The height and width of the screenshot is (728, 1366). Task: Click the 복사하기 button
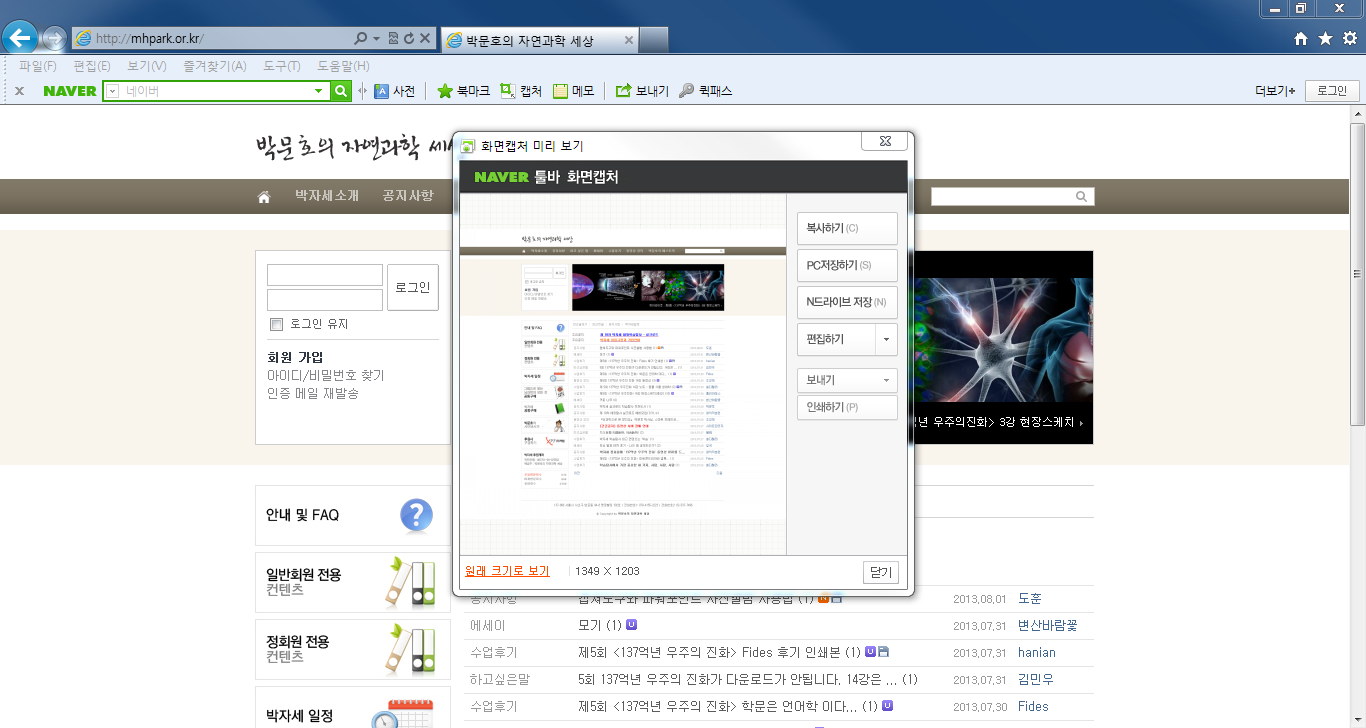pyautogui.click(x=847, y=228)
